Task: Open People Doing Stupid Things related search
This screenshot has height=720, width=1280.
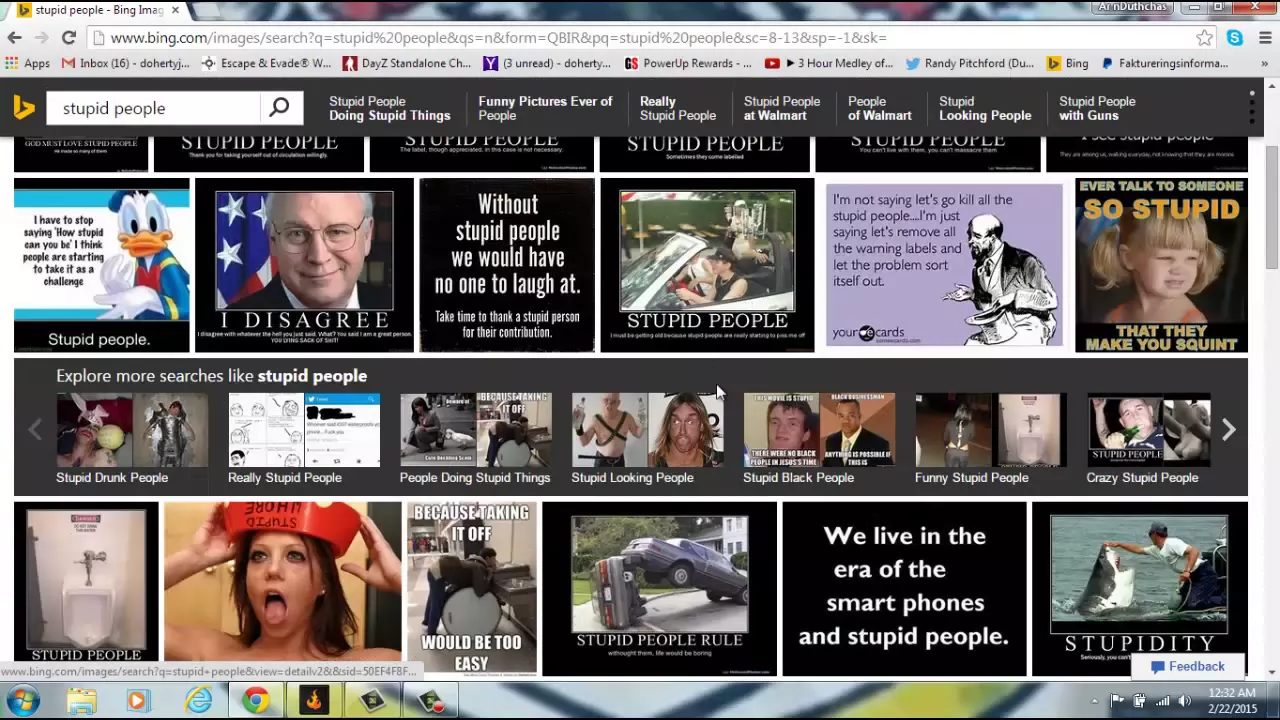Action: (x=475, y=439)
